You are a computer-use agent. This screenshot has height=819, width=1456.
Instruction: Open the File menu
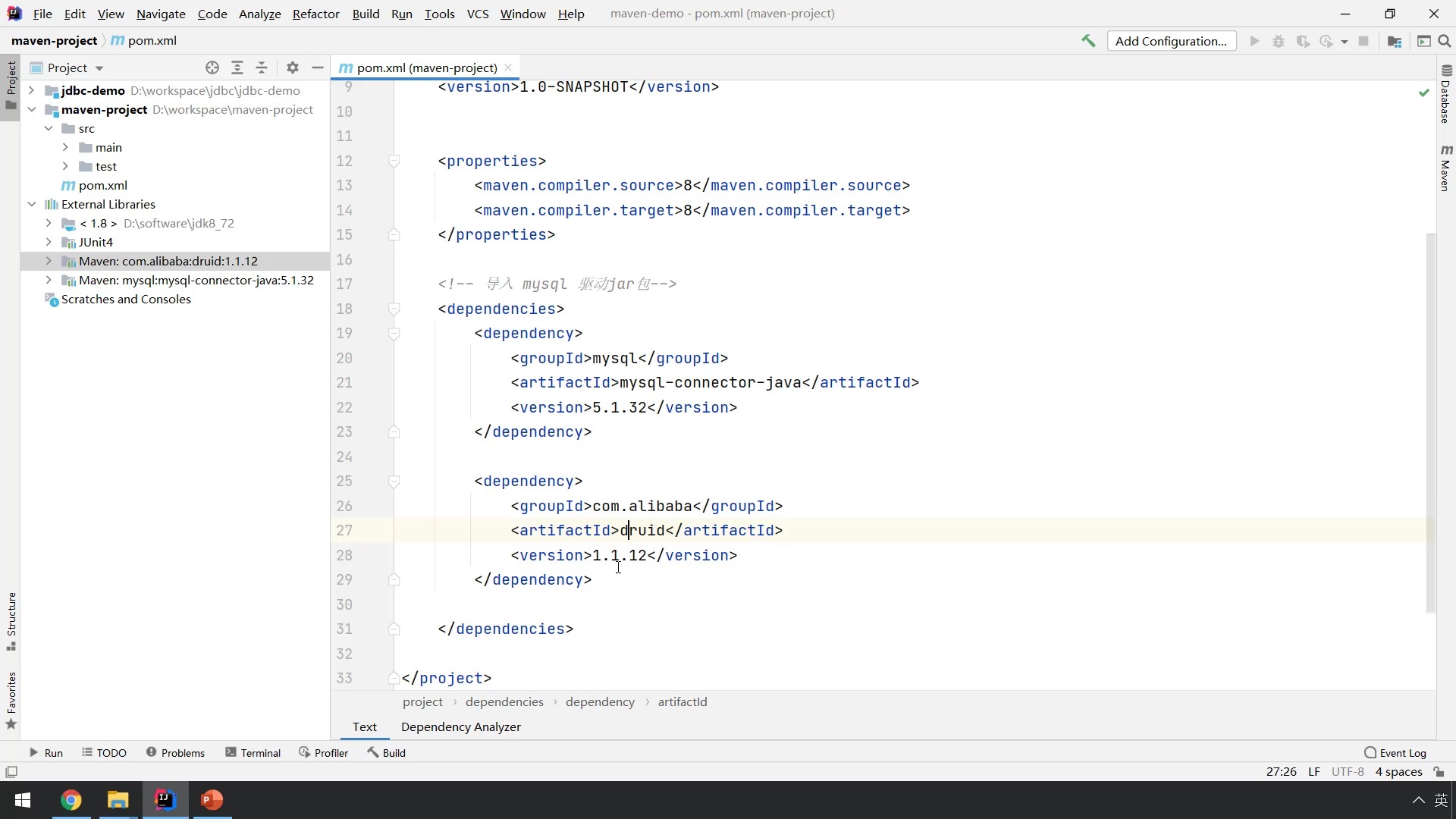[x=42, y=14]
